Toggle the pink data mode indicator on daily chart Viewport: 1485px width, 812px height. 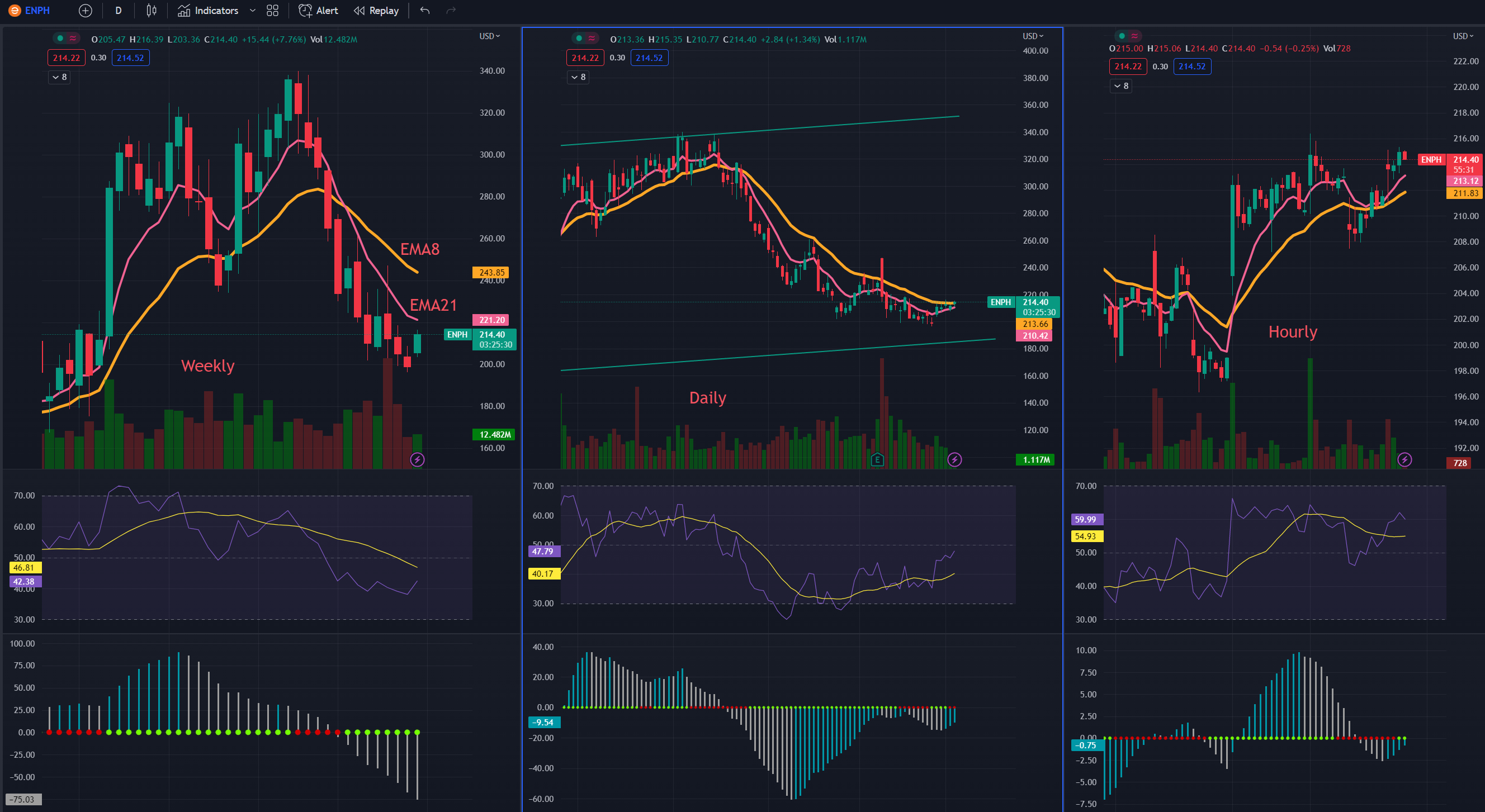coord(592,39)
